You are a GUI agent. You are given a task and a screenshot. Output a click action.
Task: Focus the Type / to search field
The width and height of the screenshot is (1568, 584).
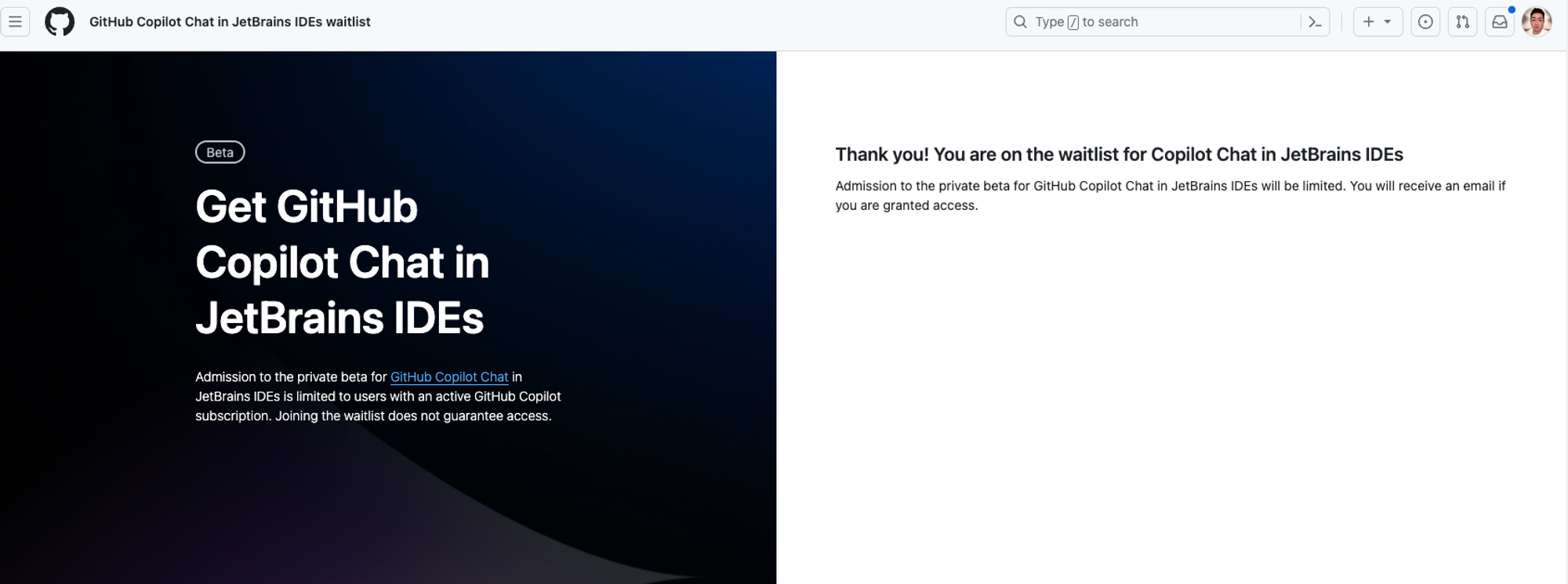[1167, 22]
